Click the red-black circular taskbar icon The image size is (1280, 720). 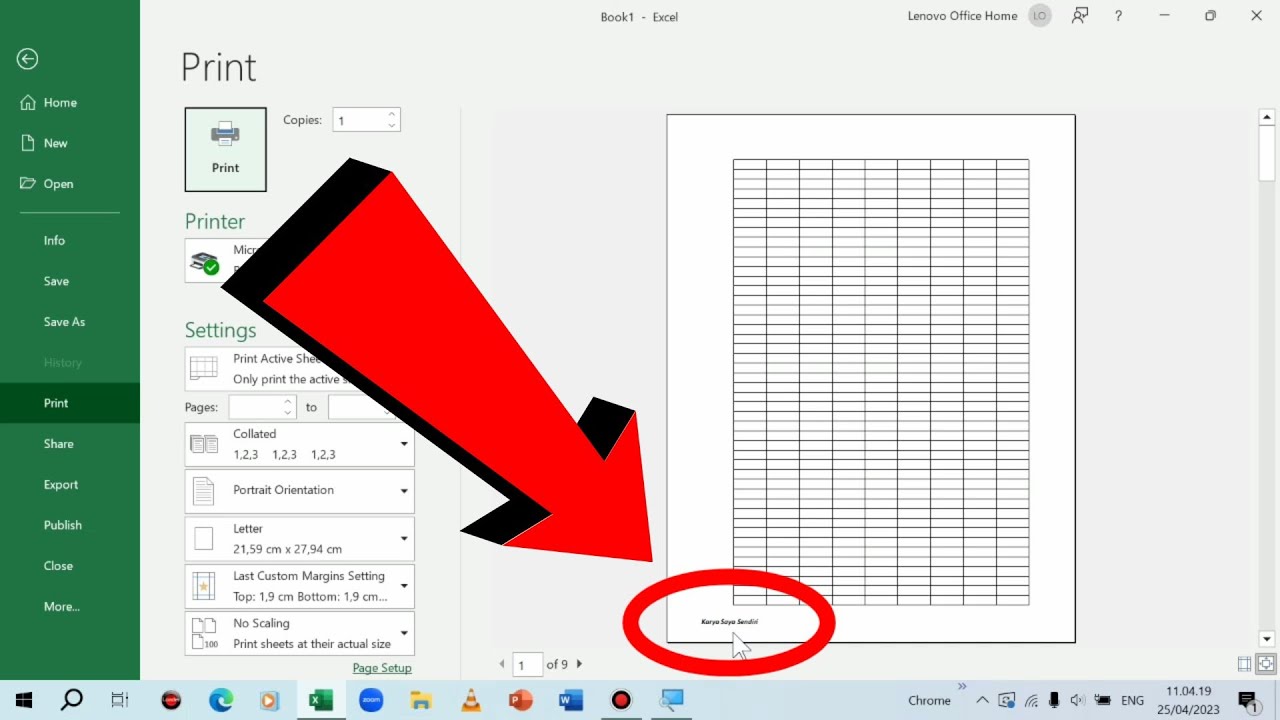171,700
